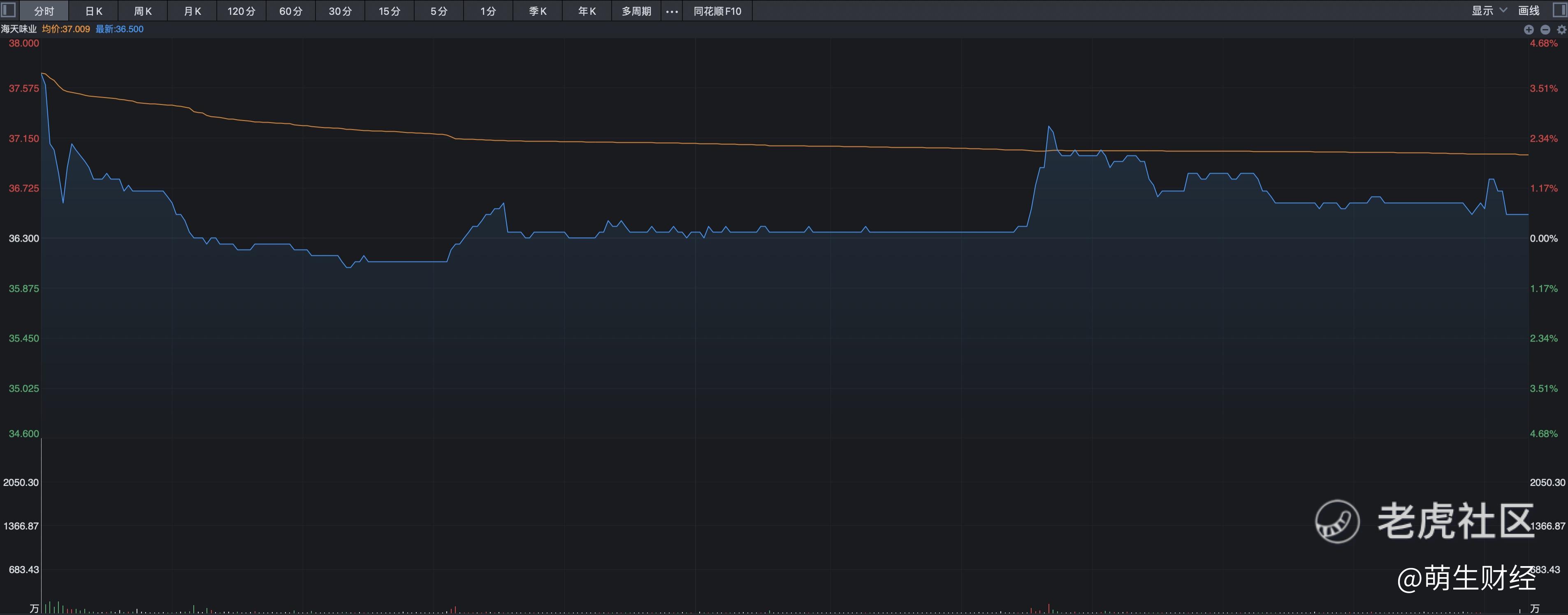Open the 多周期 multi-period view
The image size is (1568, 615).
tap(636, 11)
